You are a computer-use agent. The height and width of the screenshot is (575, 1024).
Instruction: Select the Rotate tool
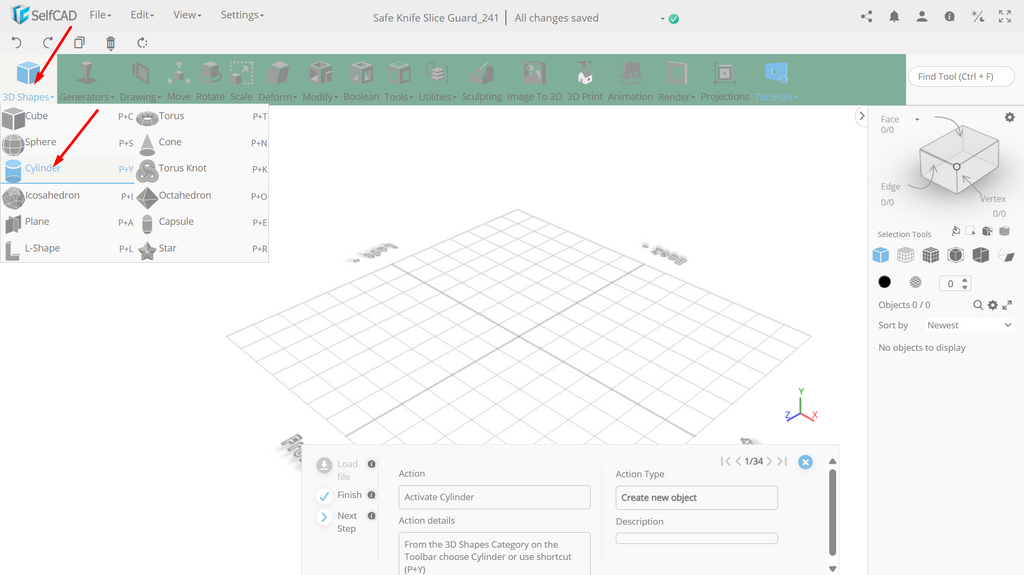coord(210,81)
